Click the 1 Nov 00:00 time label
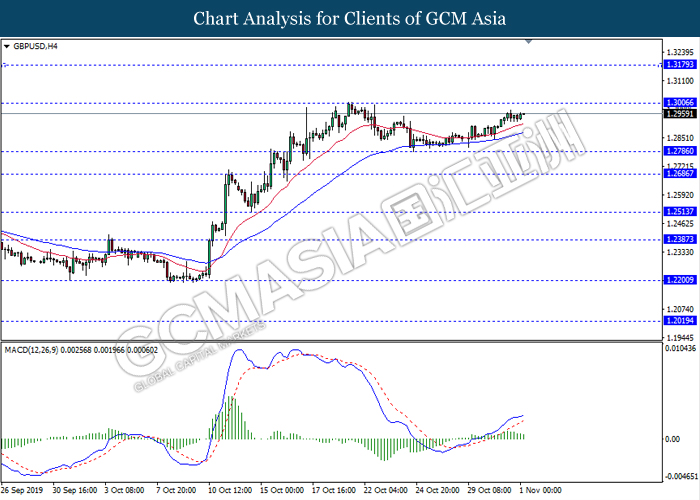Image resolution: width=700 pixels, height=500 pixels. pos(541,490)
